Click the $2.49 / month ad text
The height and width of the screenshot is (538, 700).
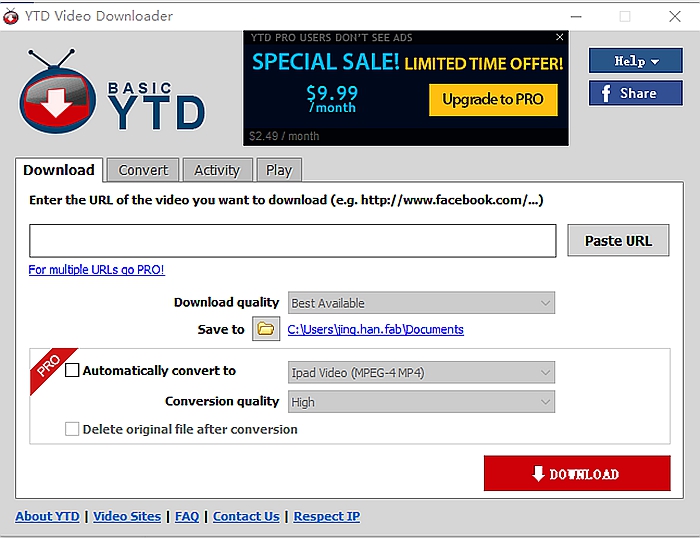(284, 136)
